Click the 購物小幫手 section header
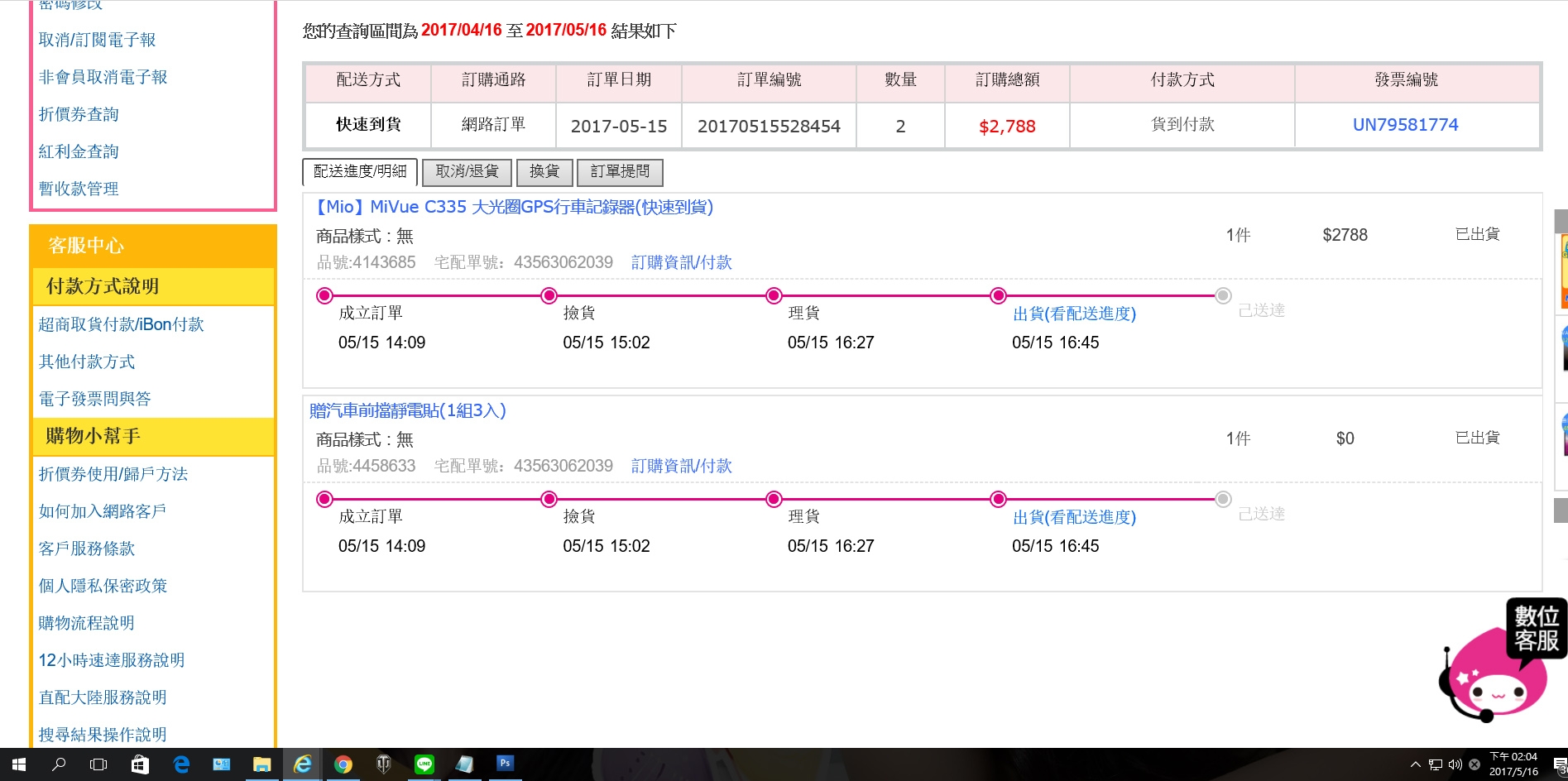 (153, 436)
